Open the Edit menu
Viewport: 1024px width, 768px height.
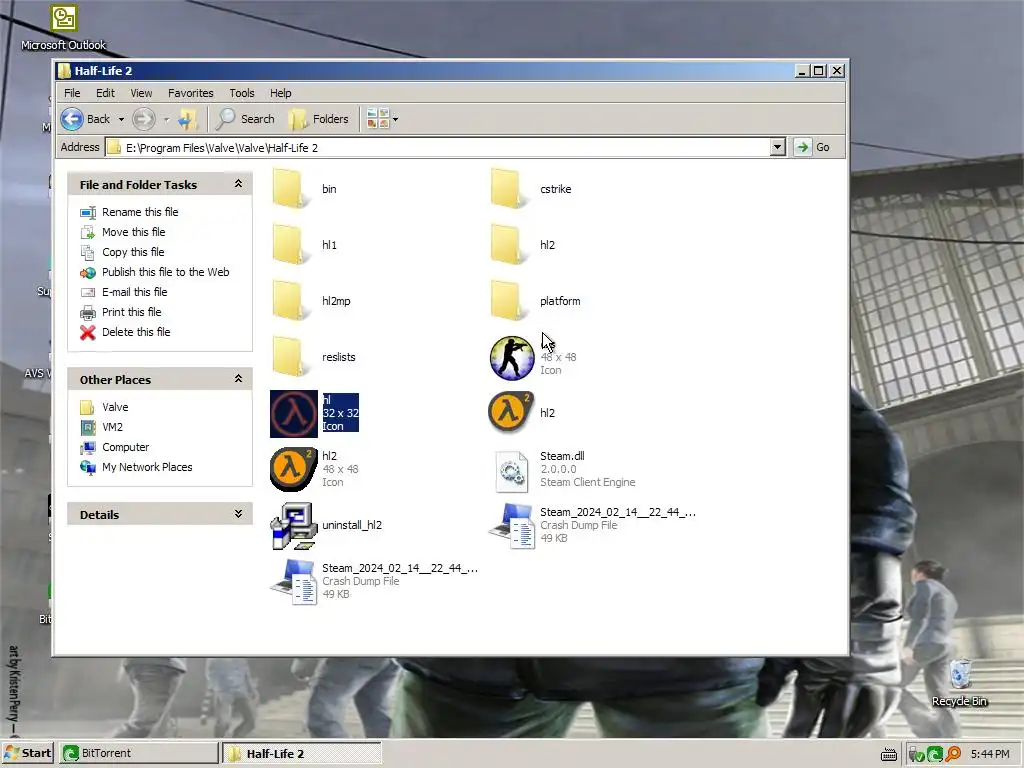pos(105,93)
